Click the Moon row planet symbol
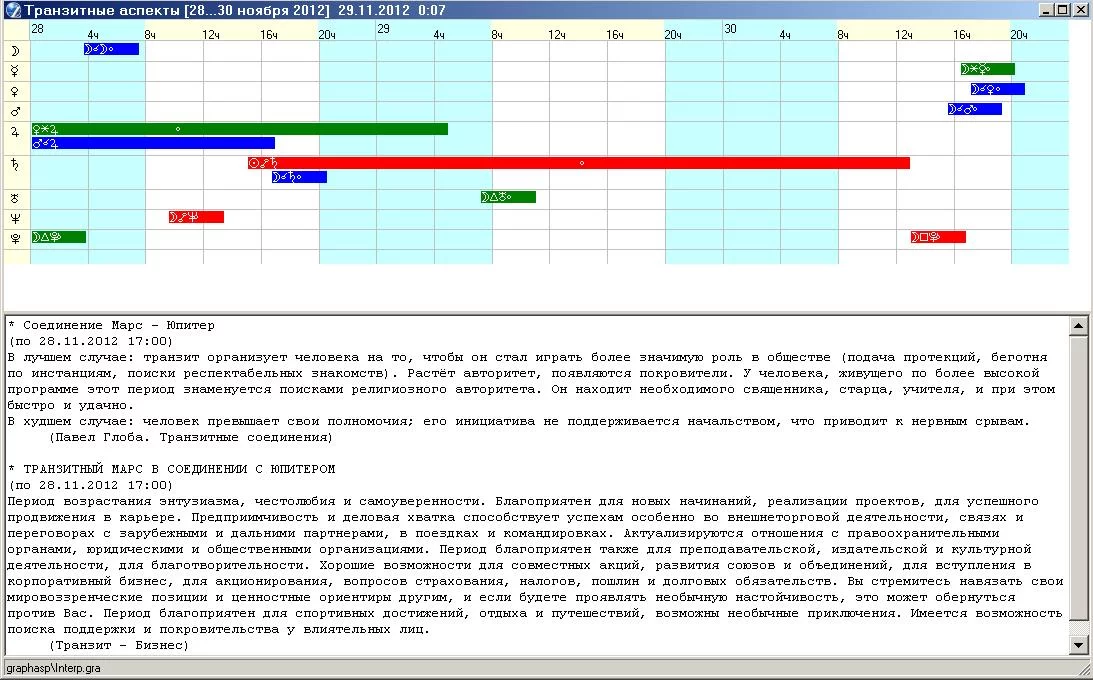 coord(15,50)
